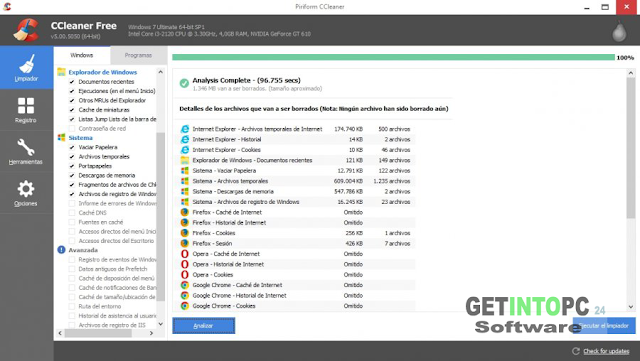
Task: Click the options list scroll right arrow
Action: [151, 333]
